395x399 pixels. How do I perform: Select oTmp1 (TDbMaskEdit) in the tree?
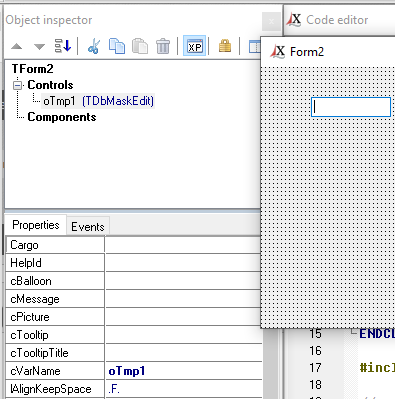click(98, 101)
